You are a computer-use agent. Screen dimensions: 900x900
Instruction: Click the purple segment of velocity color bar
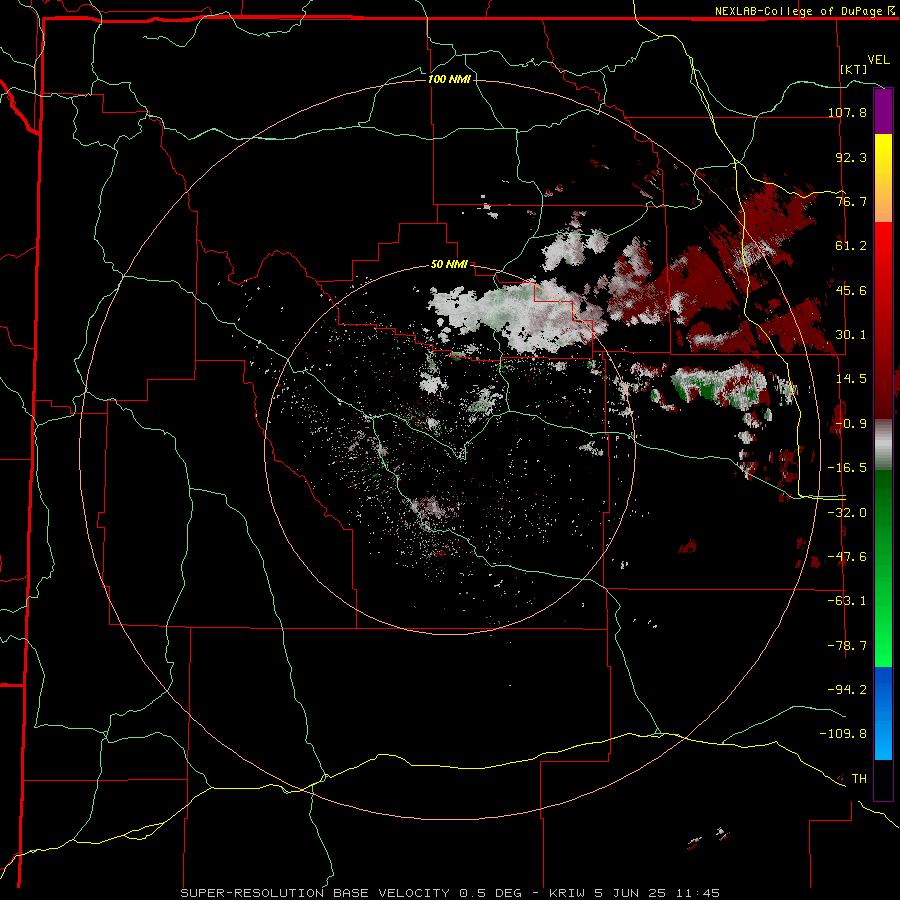[x=883, y=112]
